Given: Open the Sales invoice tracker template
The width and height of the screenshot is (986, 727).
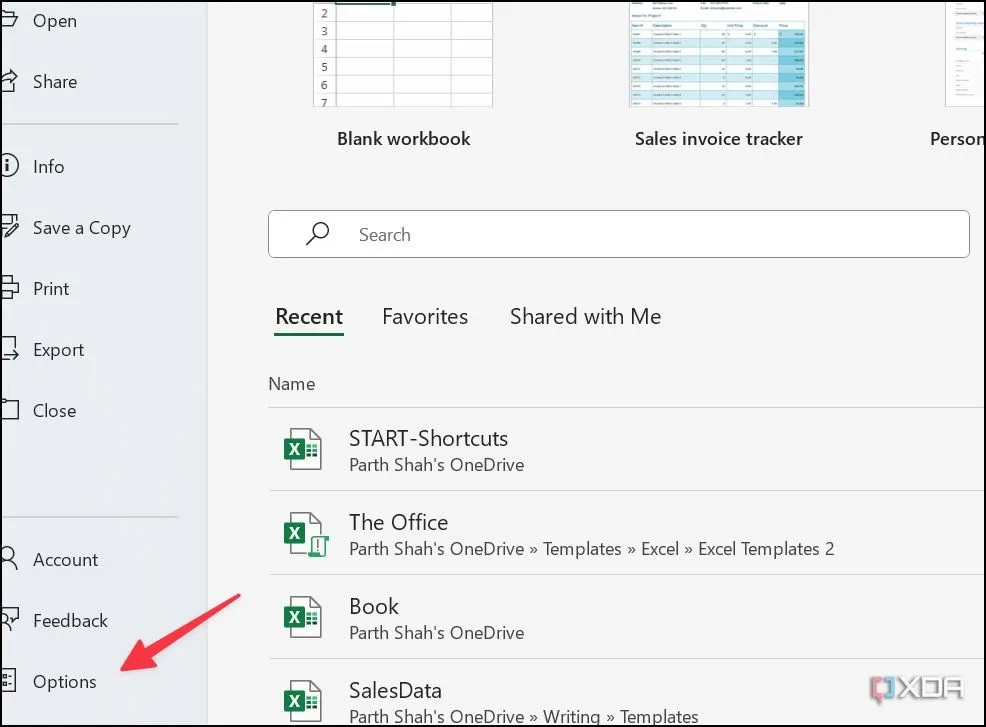Looking at the screenshot, I should (x=718, y=55).
